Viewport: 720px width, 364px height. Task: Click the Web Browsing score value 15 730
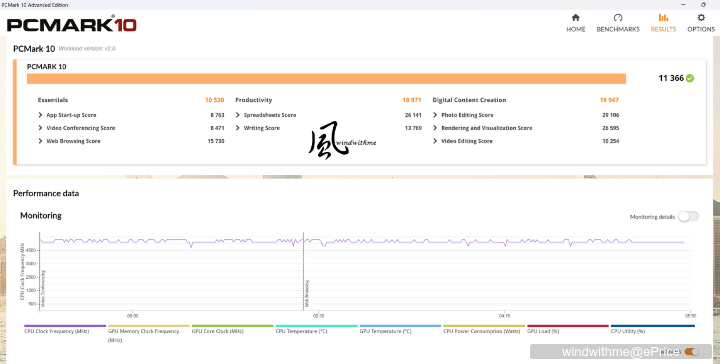(x=216, y=141)
